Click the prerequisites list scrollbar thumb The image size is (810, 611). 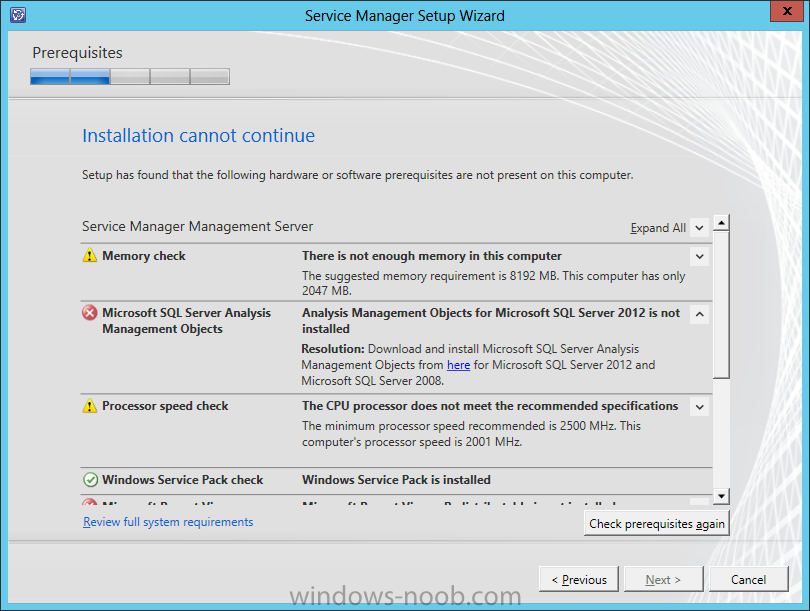[x=721, y=305]
